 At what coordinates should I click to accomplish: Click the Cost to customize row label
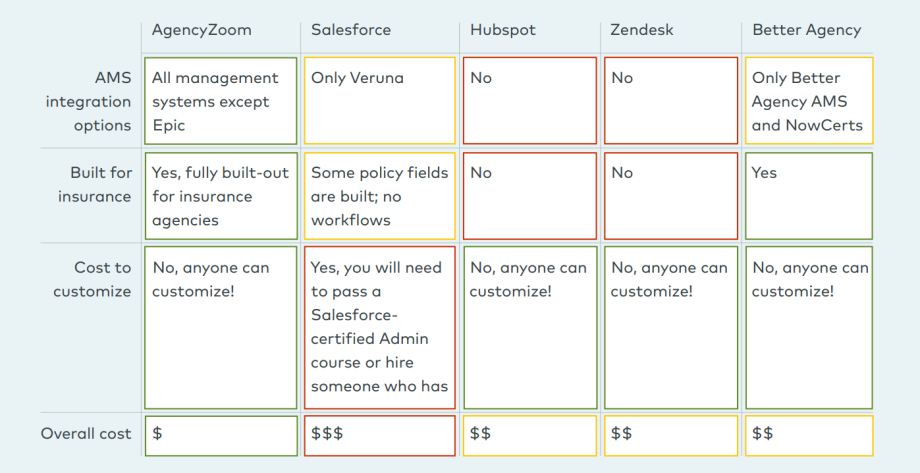click(x=92, y=279)
